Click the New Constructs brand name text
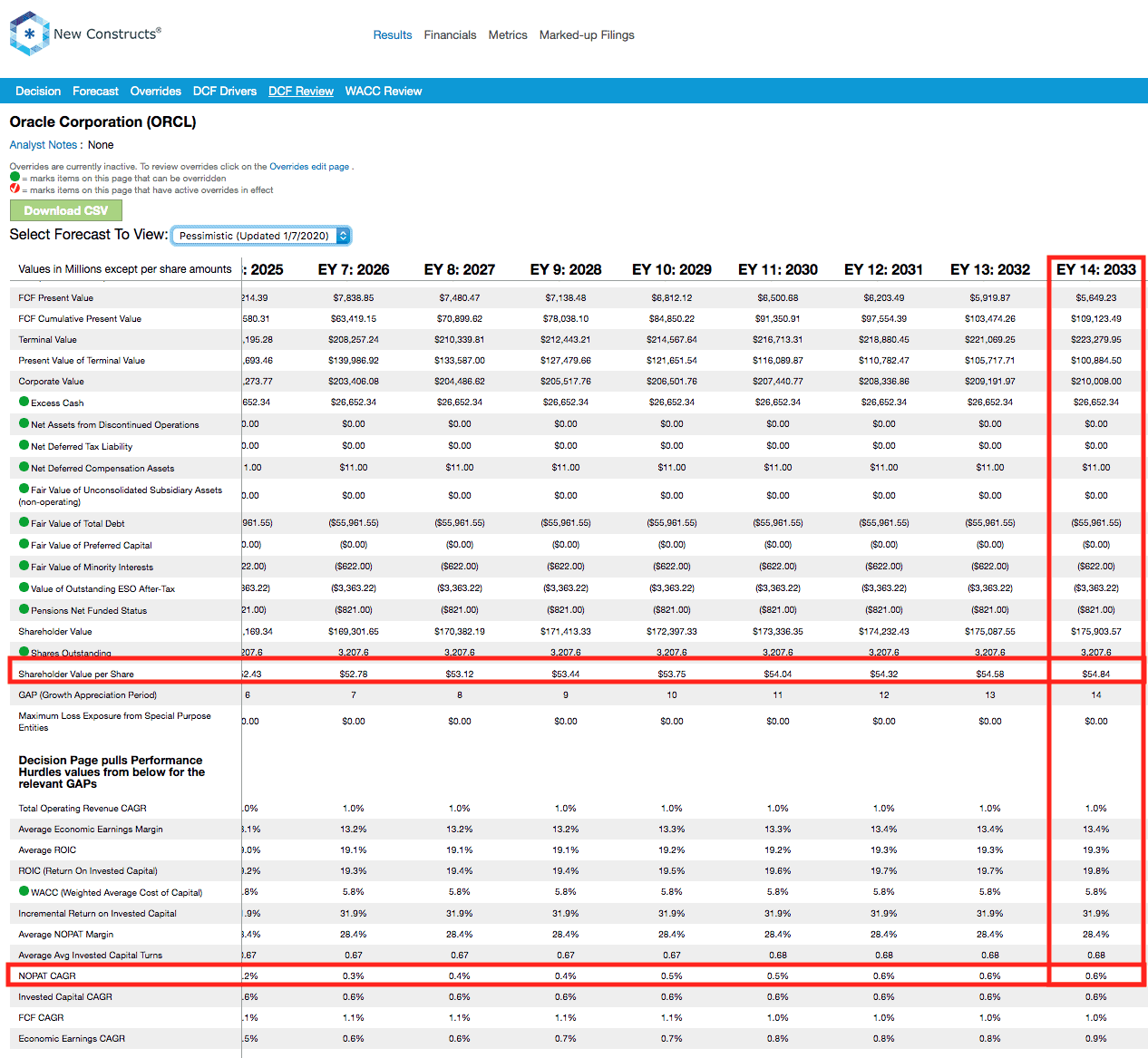 coord(107,34)
